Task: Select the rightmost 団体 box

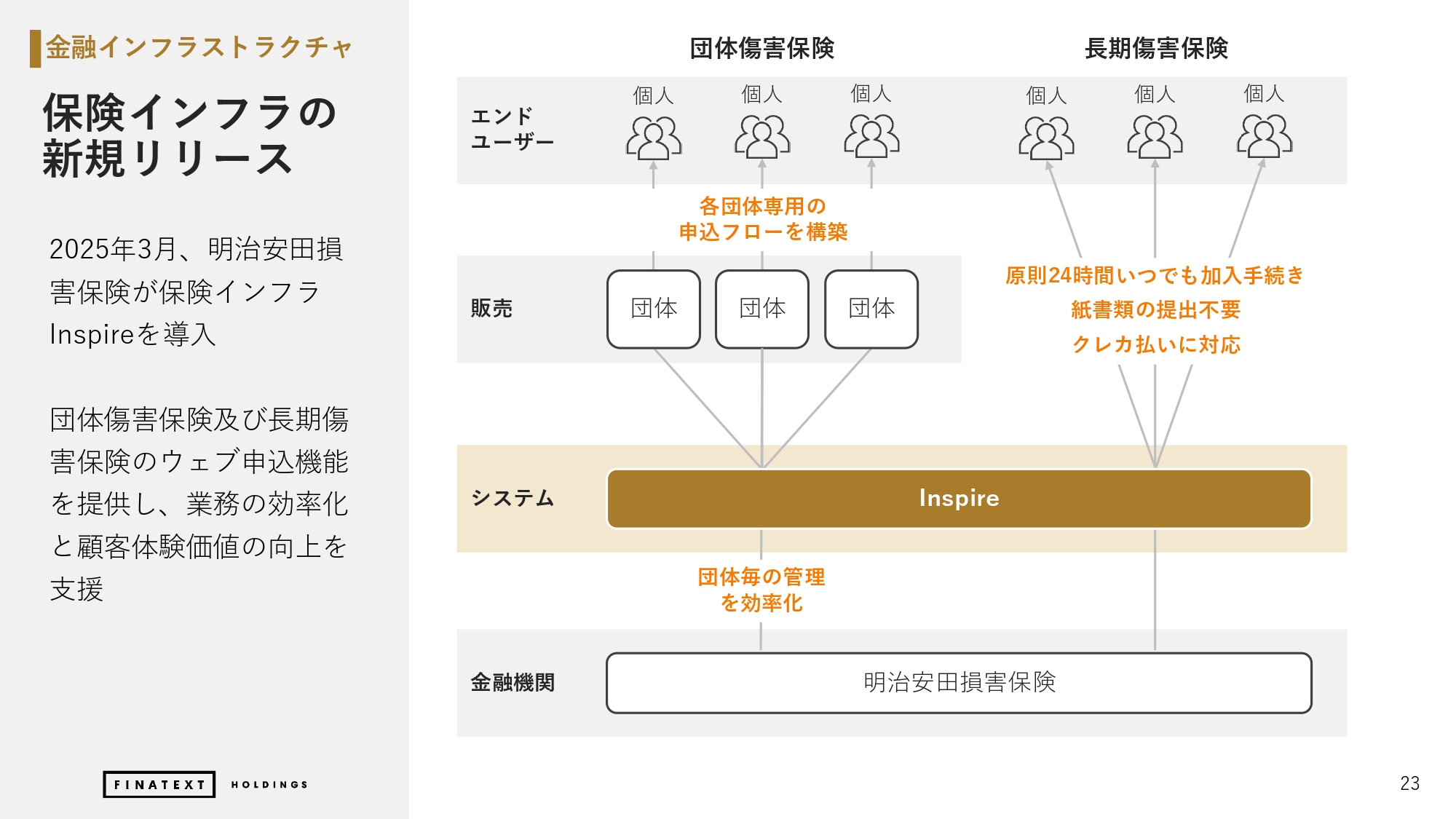Action: point(871,309)
